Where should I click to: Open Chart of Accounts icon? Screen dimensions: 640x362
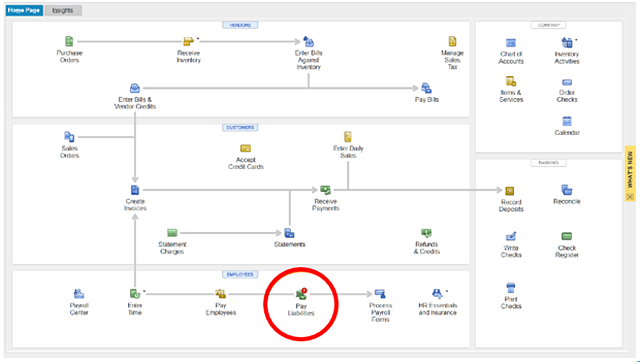tap(511, 43)
